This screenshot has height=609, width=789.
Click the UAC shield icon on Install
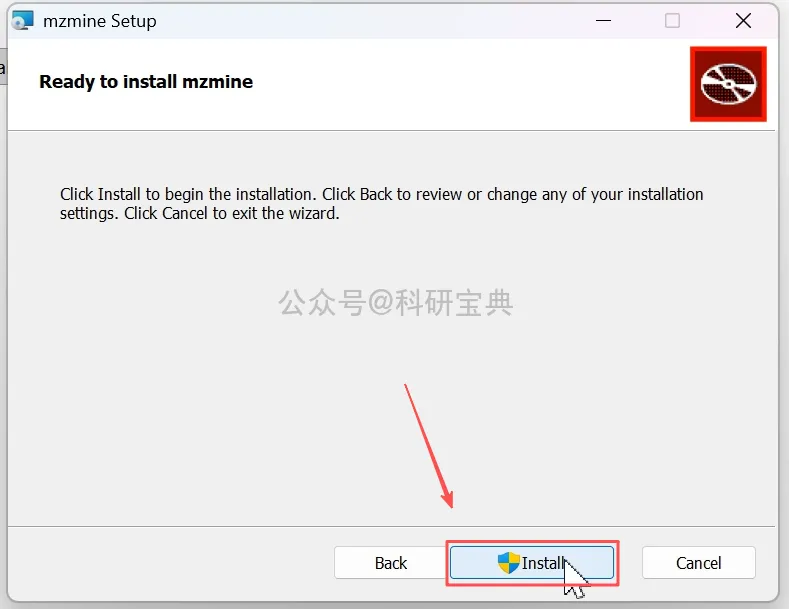[x=508, y=563]
